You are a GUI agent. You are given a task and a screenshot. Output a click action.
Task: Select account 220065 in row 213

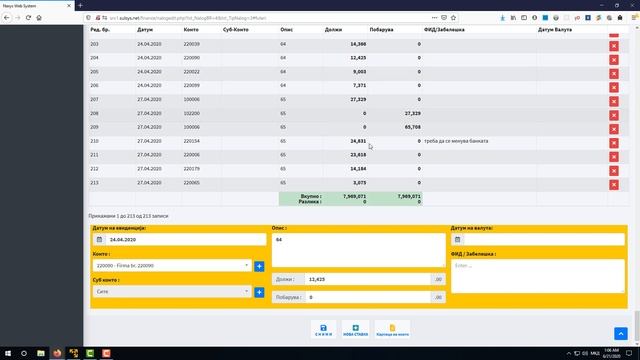click(x=191, y=182)
